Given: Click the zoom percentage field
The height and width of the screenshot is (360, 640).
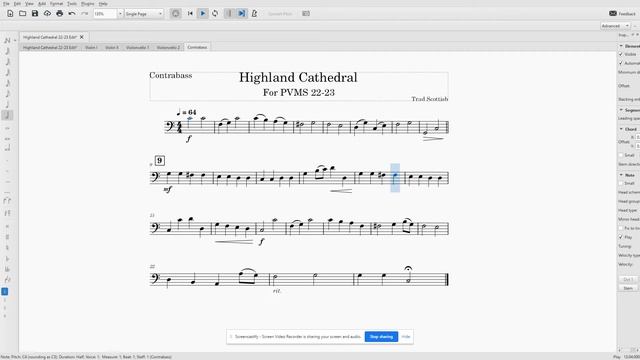Looking at the screenshot, I should 105,13.
